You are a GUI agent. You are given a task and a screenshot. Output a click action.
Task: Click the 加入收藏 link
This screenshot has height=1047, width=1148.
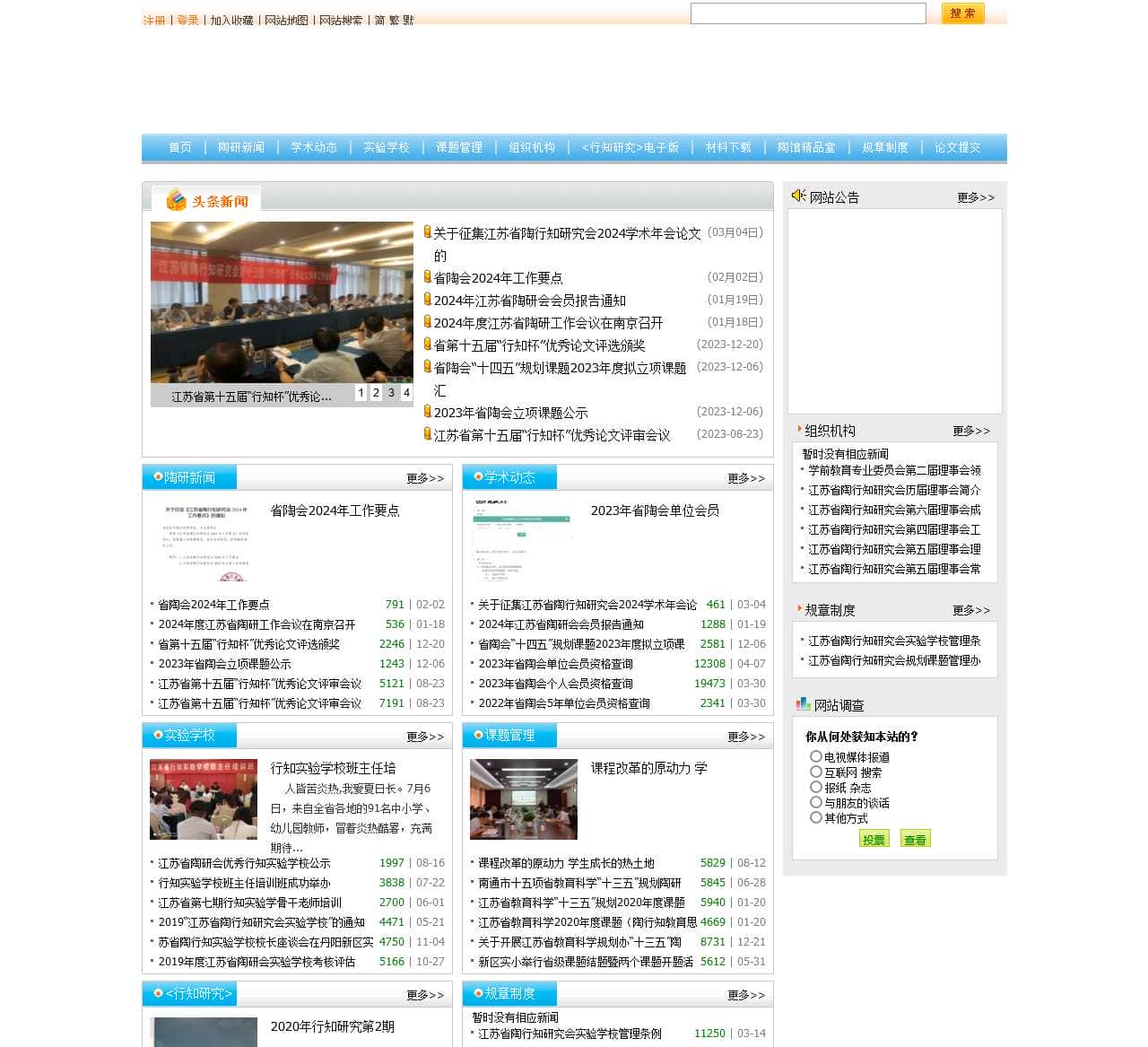coord(232,20)
